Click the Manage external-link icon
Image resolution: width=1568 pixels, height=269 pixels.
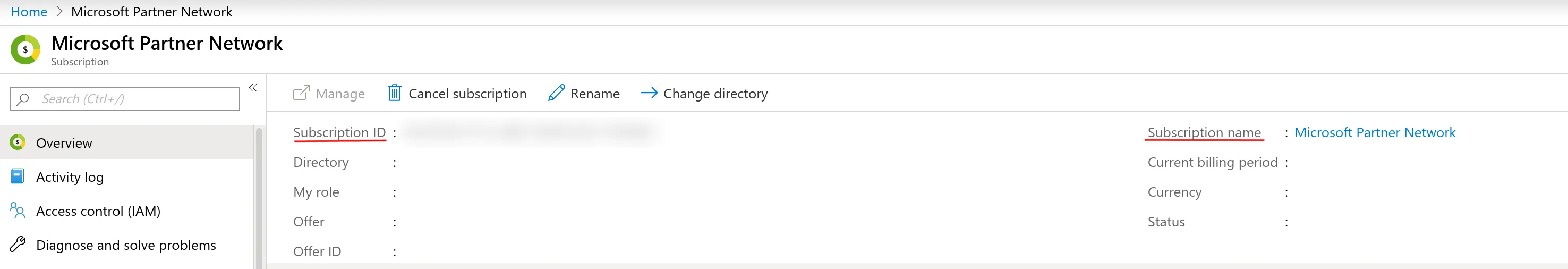pyautogui.click(x=301, y=93)
